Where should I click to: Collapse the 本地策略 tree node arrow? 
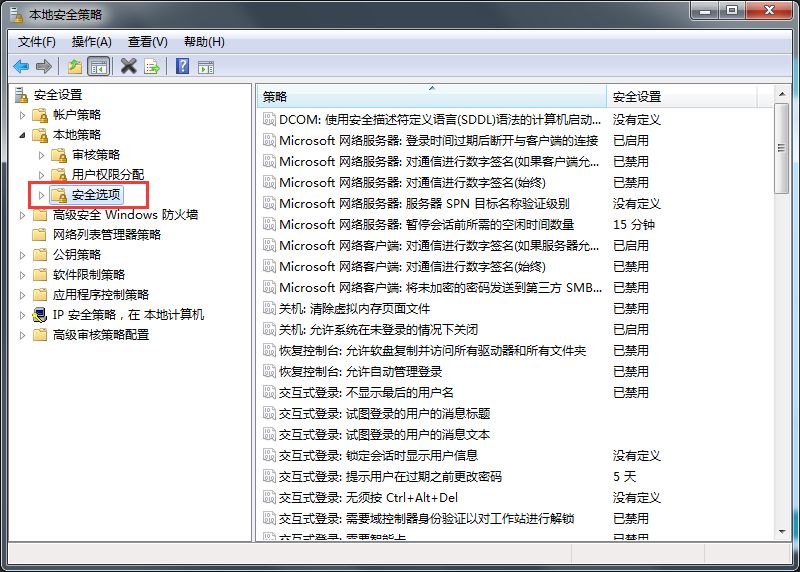[x=22, y=135]
